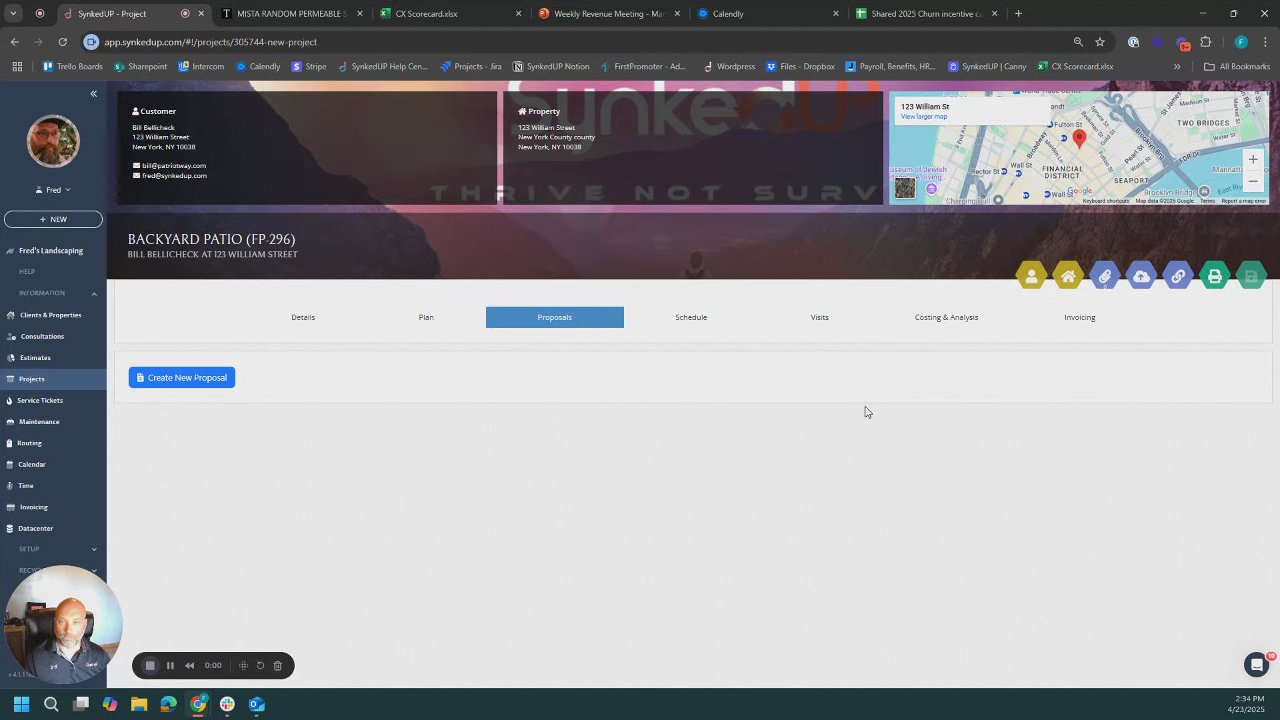This screenshot has height=720, width=1280.
Task: Reload the browser page
Action: click(62, 42)
